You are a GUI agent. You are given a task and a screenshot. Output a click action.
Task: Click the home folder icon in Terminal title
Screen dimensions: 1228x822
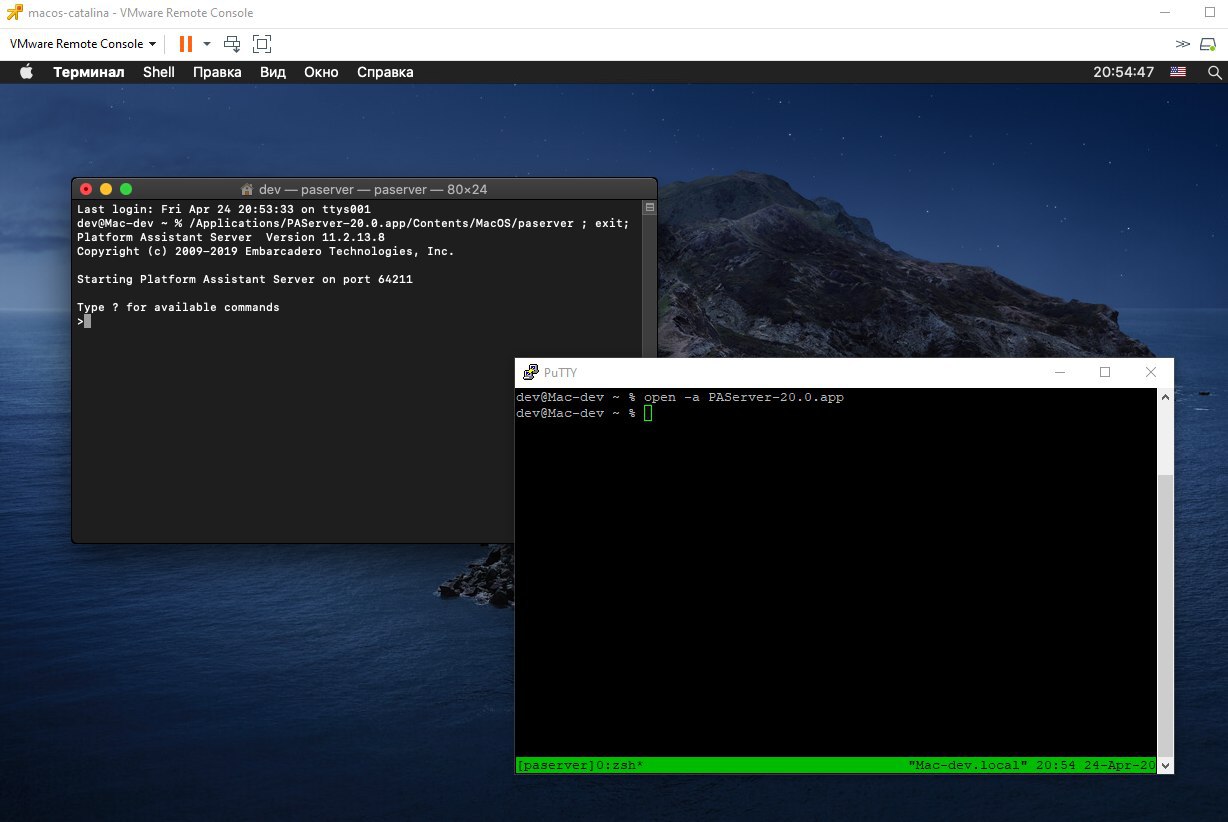click(x=248, y=189)
